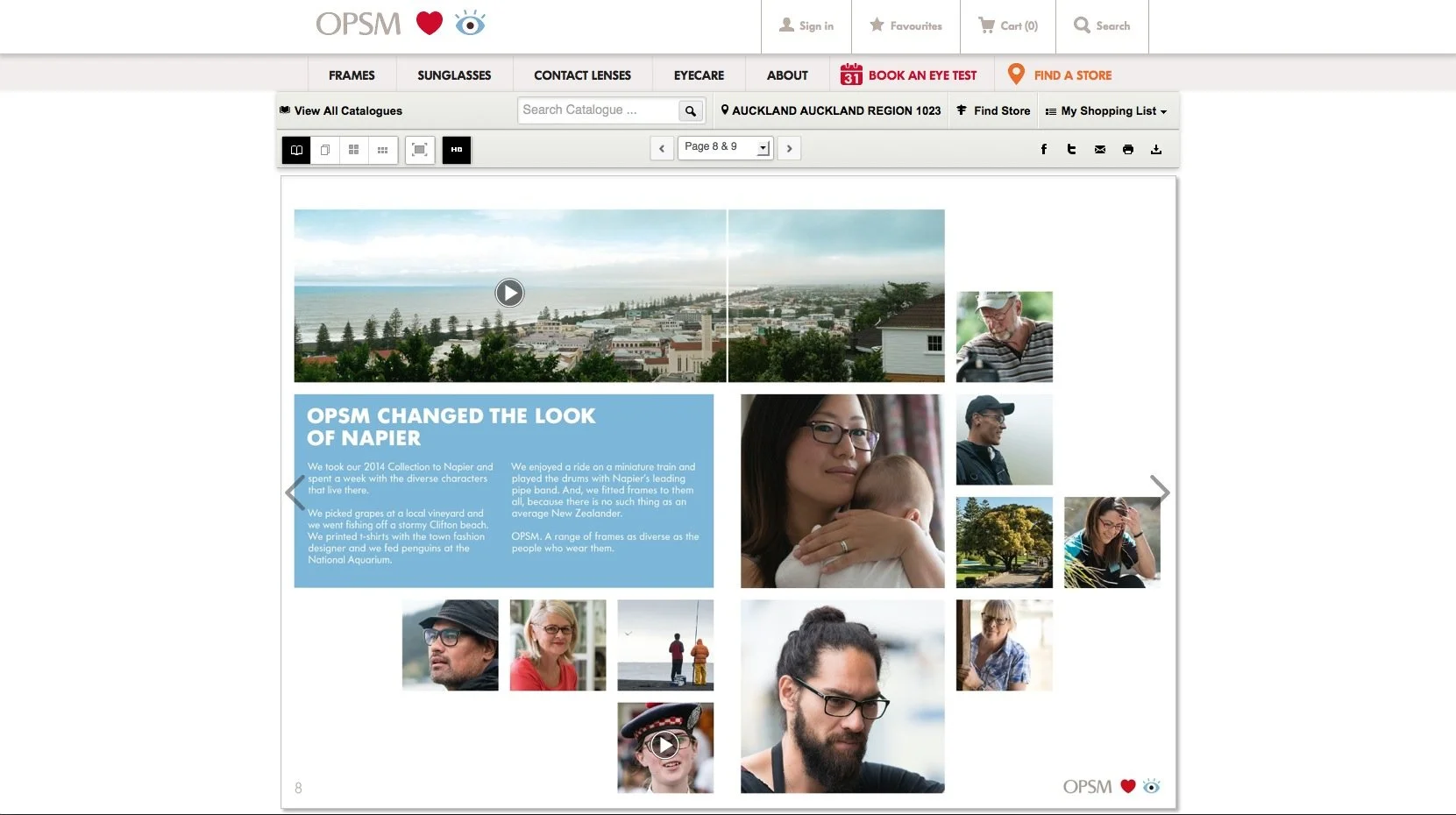Click the OPSM logo in the header
1456x815 pixels.
tap(401, 24)
